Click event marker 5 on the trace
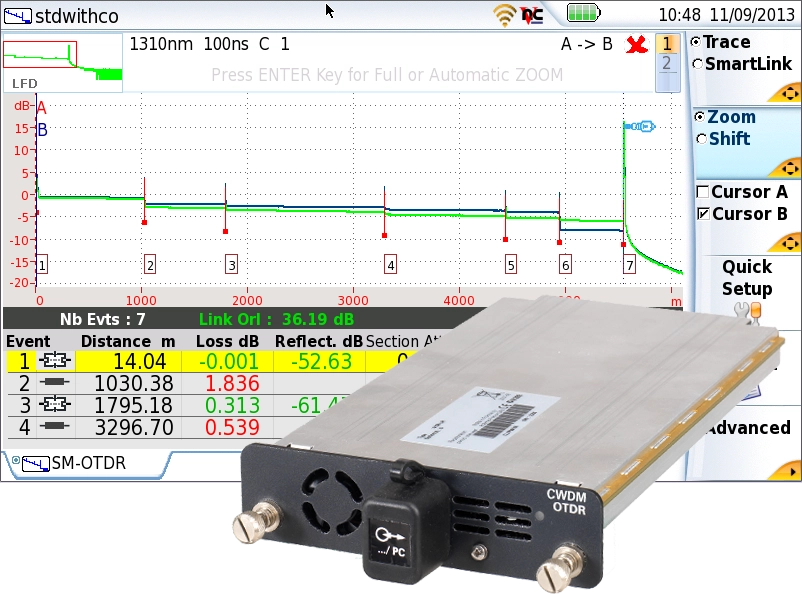The width and height of the screenshot is (802, 594). click(511, 265)
